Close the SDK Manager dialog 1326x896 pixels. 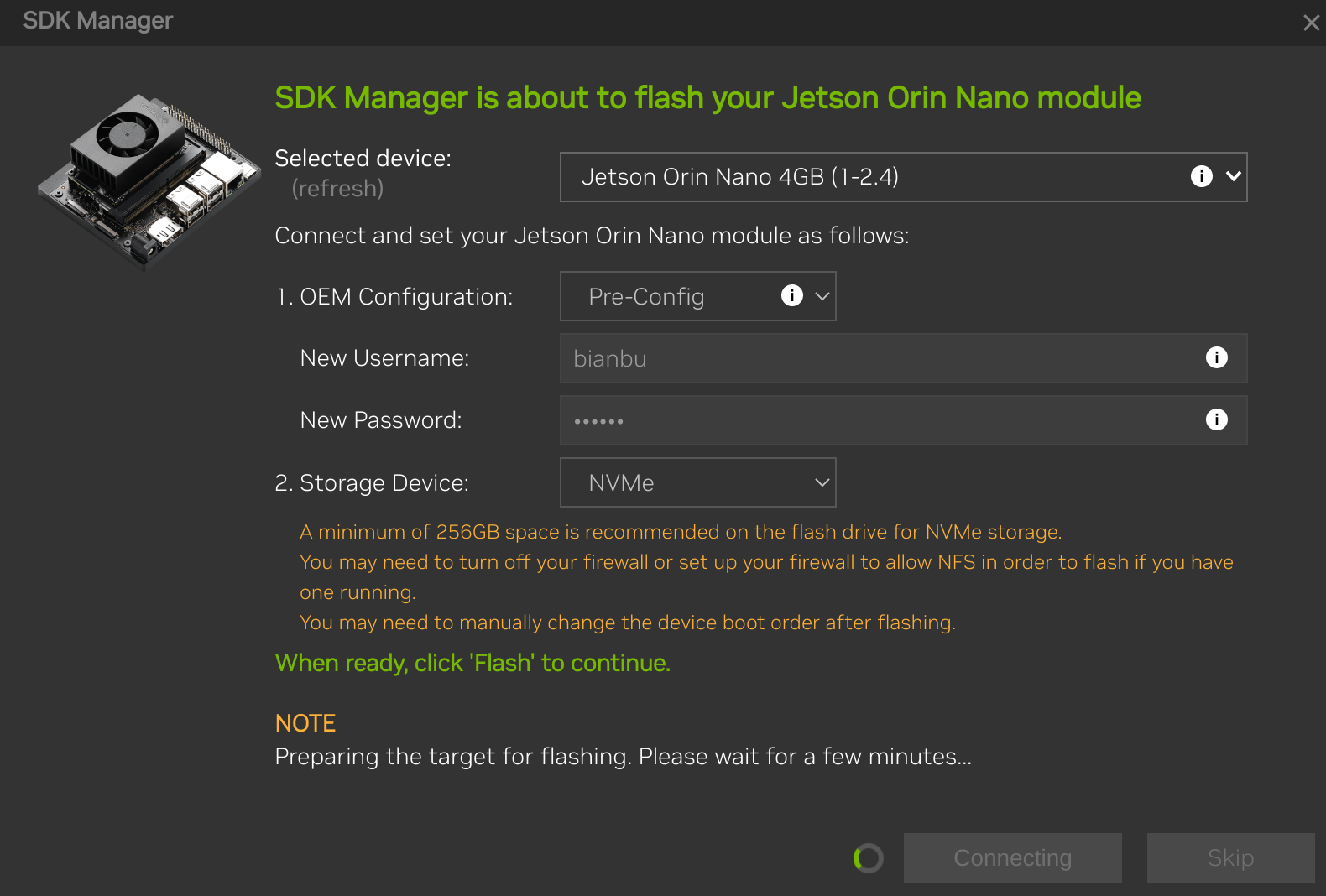[x=1310, y=23]
